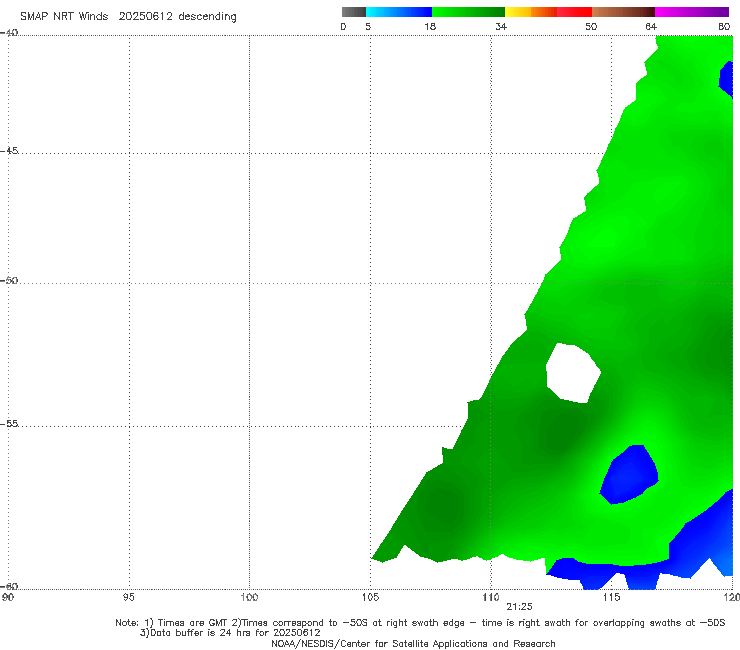740x650 pixels.
Task: Click the color bar label "34"
Action: 501,26
